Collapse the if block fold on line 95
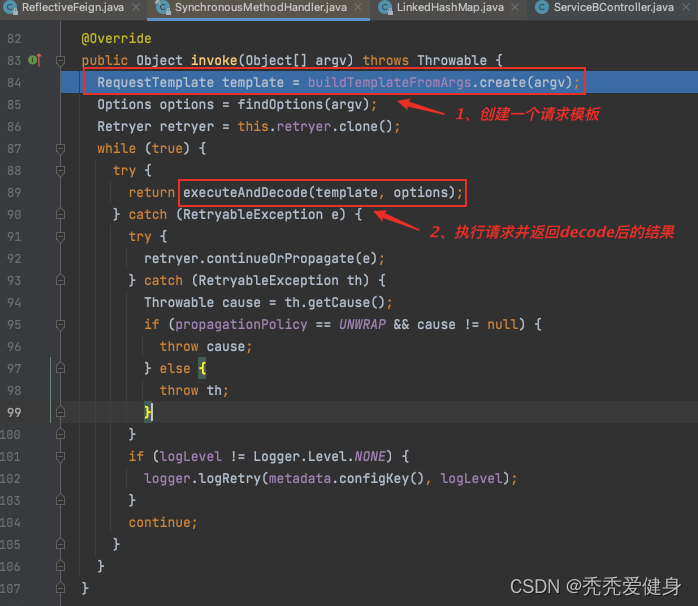698x606 pixels. (x=61, y=325)
